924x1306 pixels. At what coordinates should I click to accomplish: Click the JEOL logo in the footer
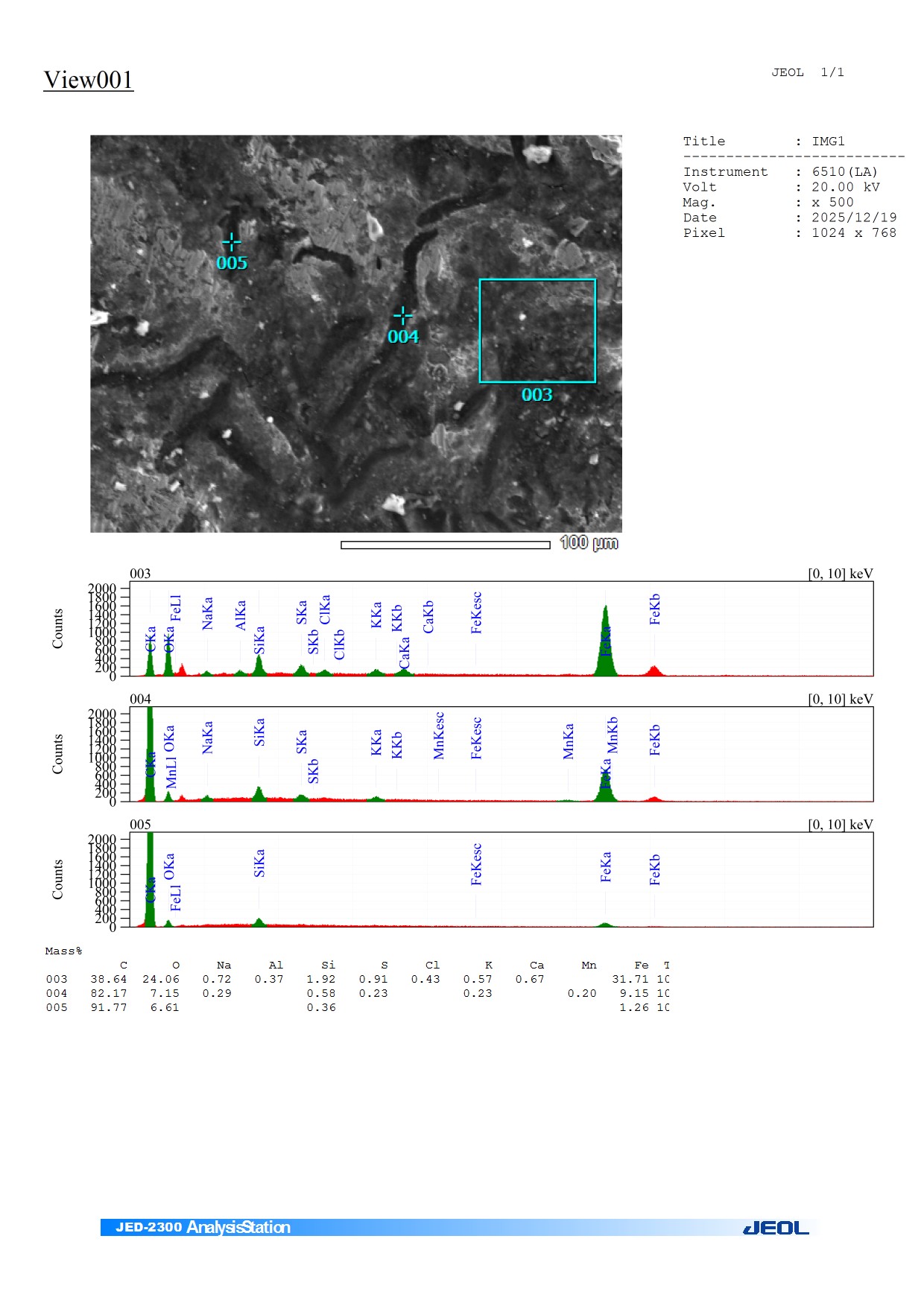(775, 1228)
